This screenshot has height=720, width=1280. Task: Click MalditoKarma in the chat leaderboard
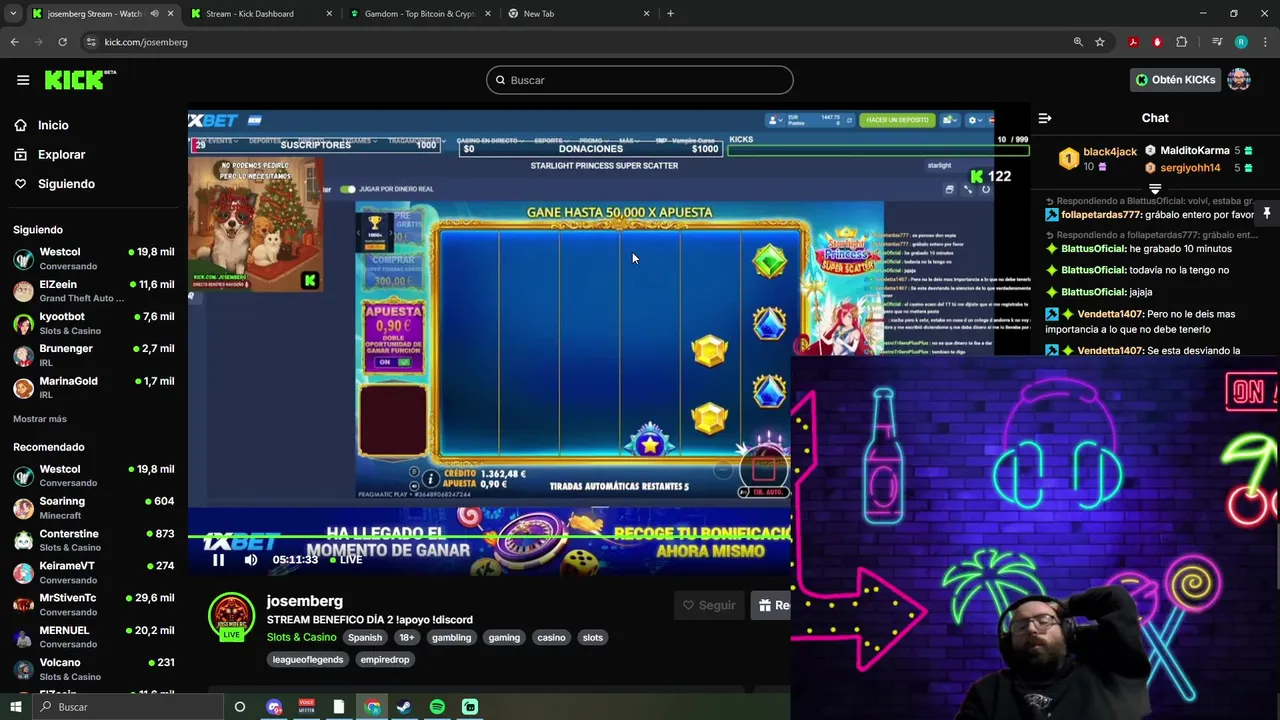[x=1195, y=151]
